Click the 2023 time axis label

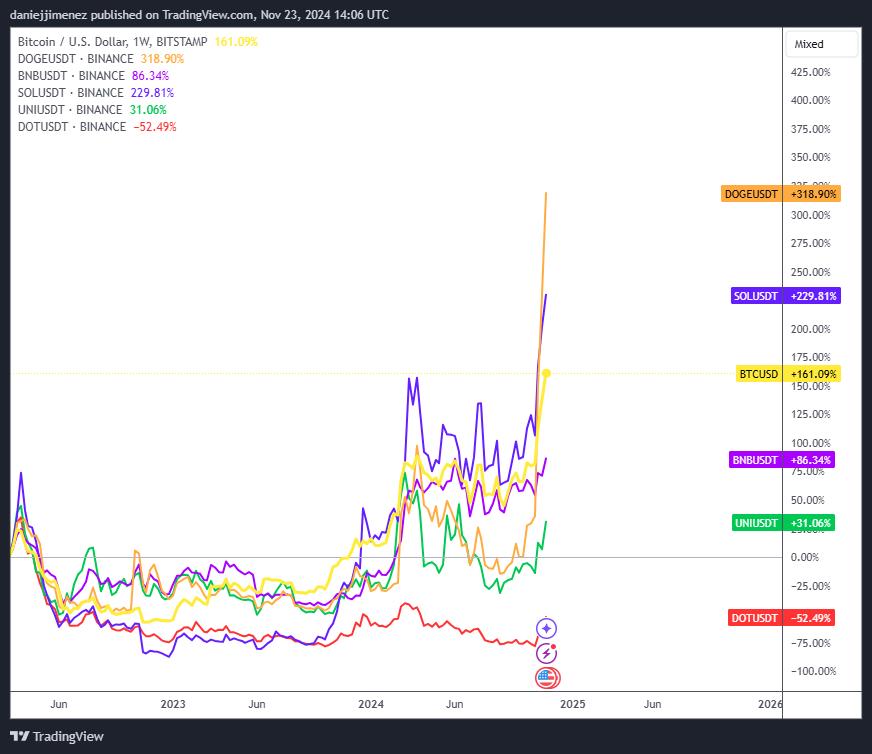click(x=173, y=704)
